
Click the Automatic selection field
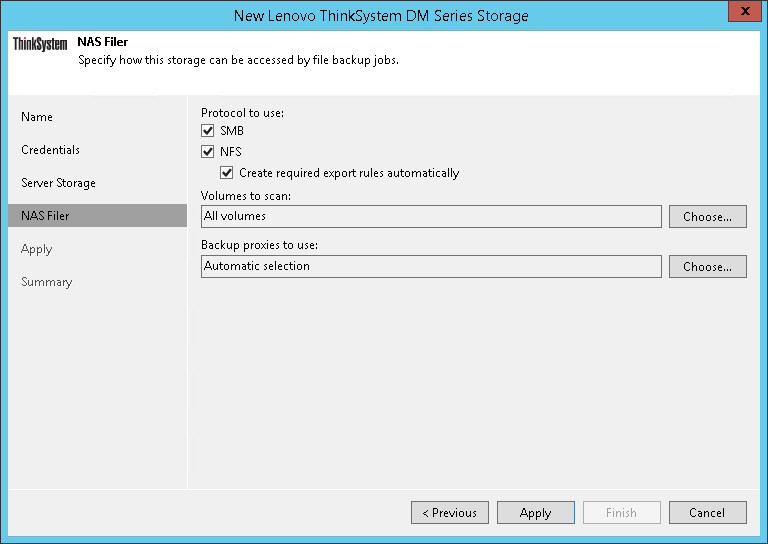[x=431, y=266]
